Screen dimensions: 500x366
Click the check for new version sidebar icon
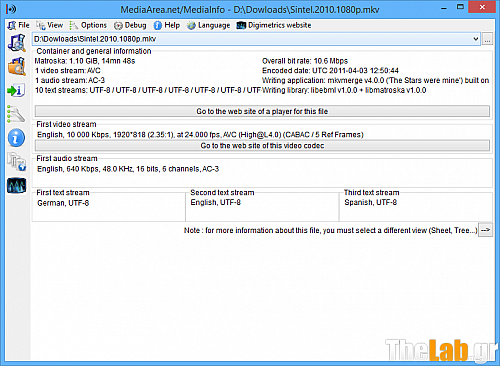(x=16, y=161)
